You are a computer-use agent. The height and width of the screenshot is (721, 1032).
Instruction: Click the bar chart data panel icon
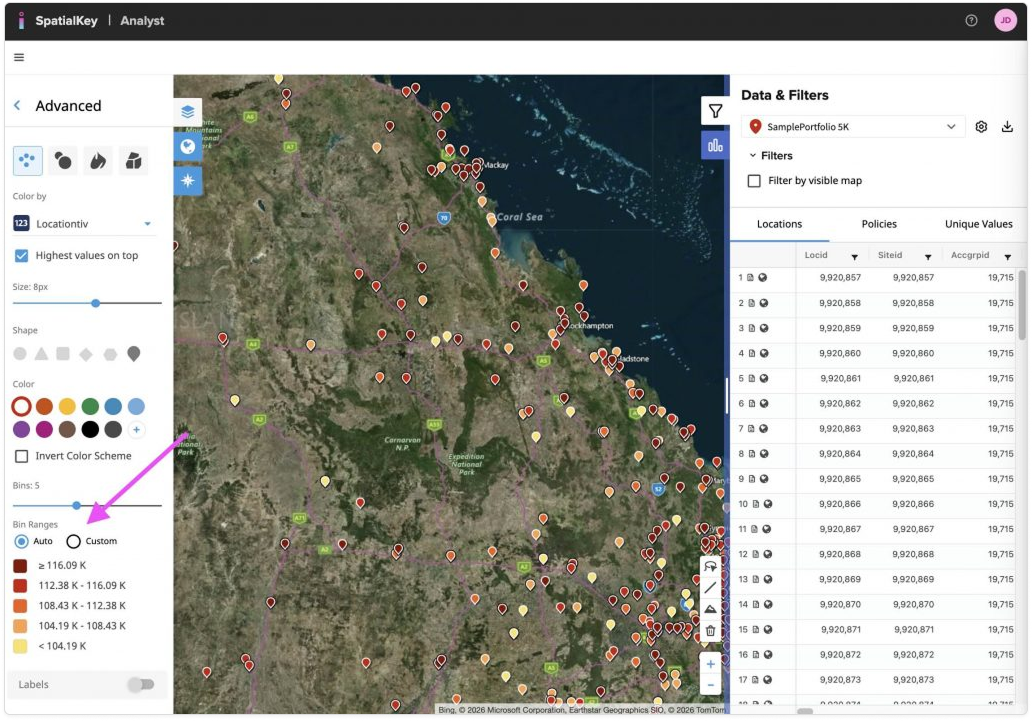click(715, 145)
